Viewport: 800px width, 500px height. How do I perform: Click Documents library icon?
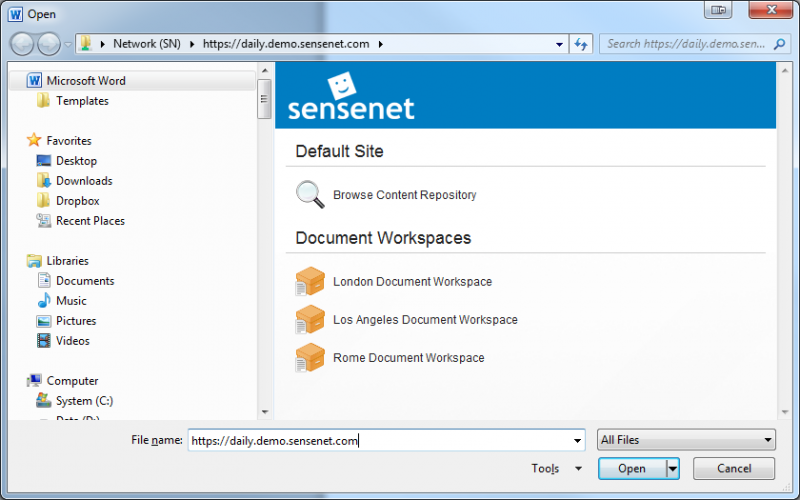(x=44, y=280)
